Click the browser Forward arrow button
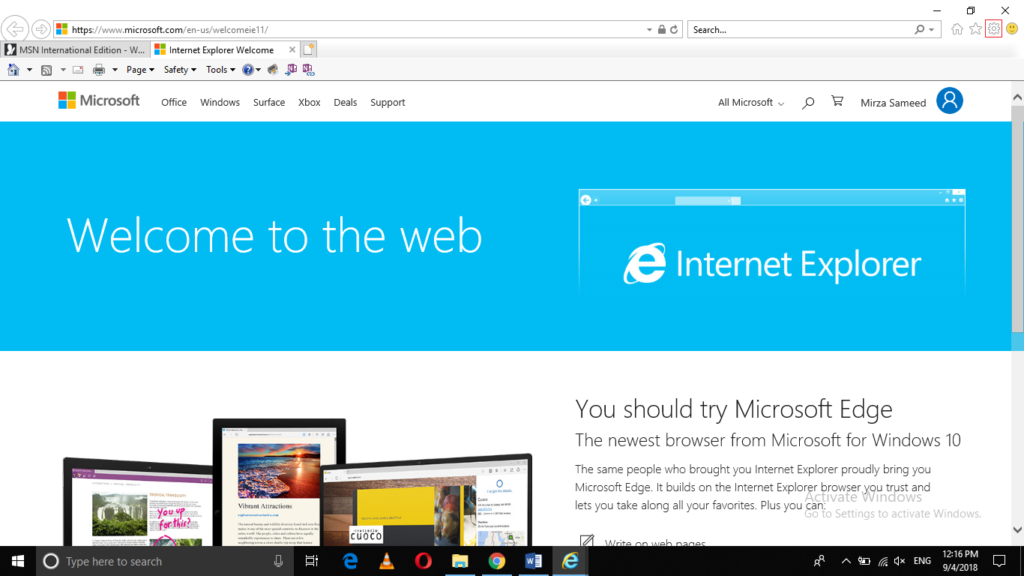The image size is (1024, 576). (40, 29)
